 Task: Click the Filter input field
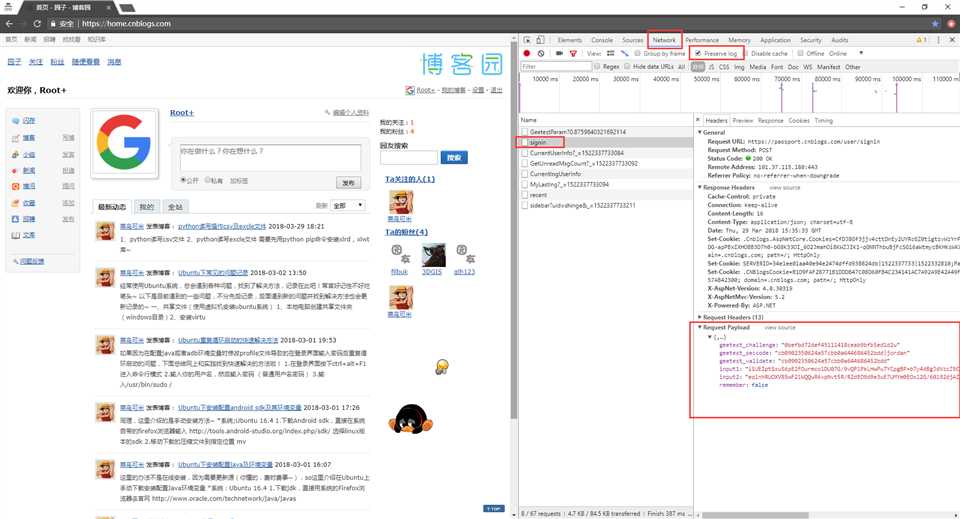click(x=556, y=67)
